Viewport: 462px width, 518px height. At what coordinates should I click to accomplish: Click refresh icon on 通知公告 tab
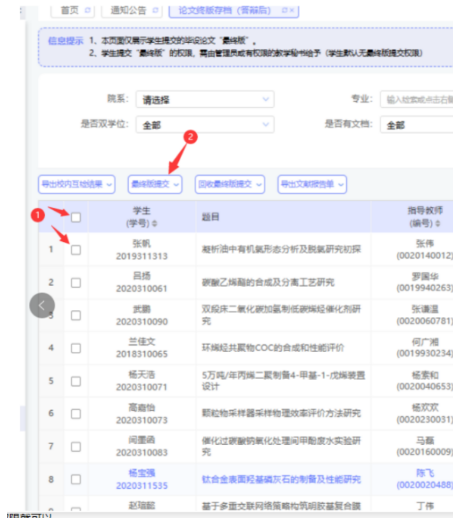pos(155,10)
